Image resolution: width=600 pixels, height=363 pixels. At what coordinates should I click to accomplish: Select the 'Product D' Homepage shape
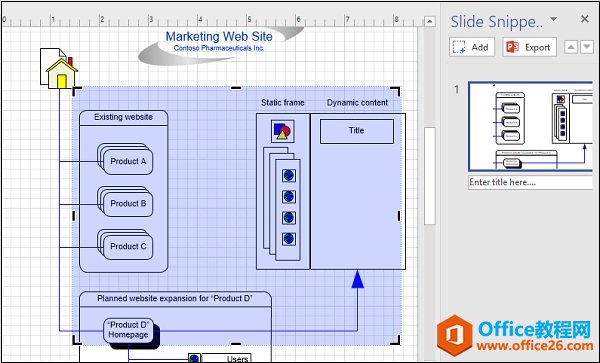click(x=128, y=330)
